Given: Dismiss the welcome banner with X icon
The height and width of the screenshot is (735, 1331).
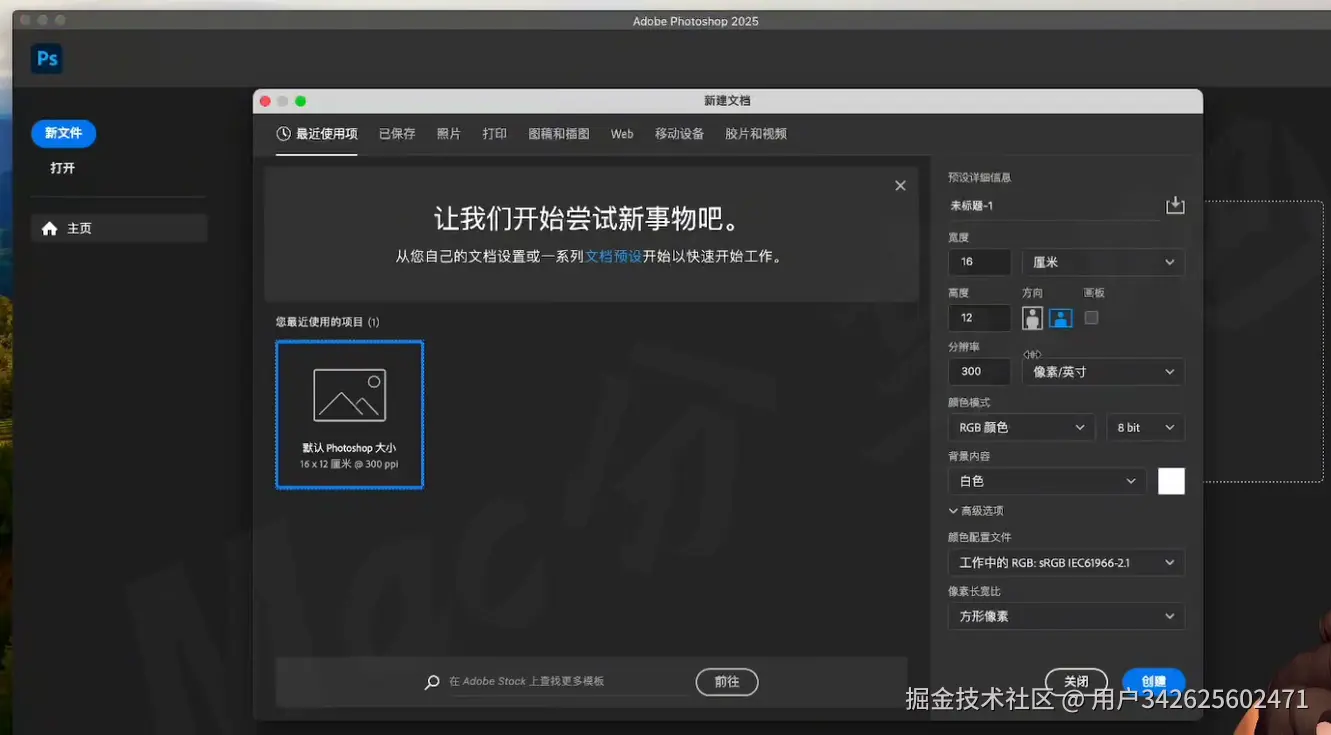Looking at the screenshot, I should [x=900, y=186].
